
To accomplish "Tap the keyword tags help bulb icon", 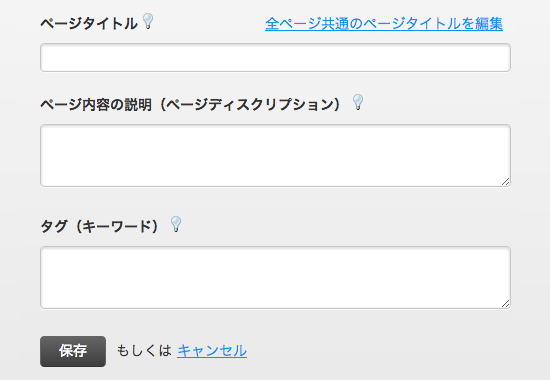I will 176,224.
